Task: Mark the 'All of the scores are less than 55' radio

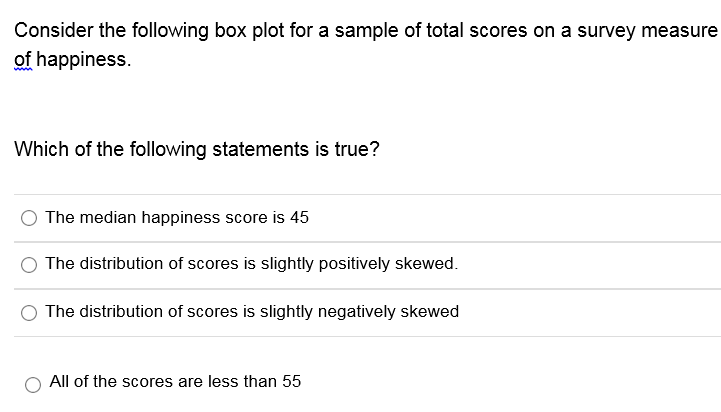Action: [33, 385]
